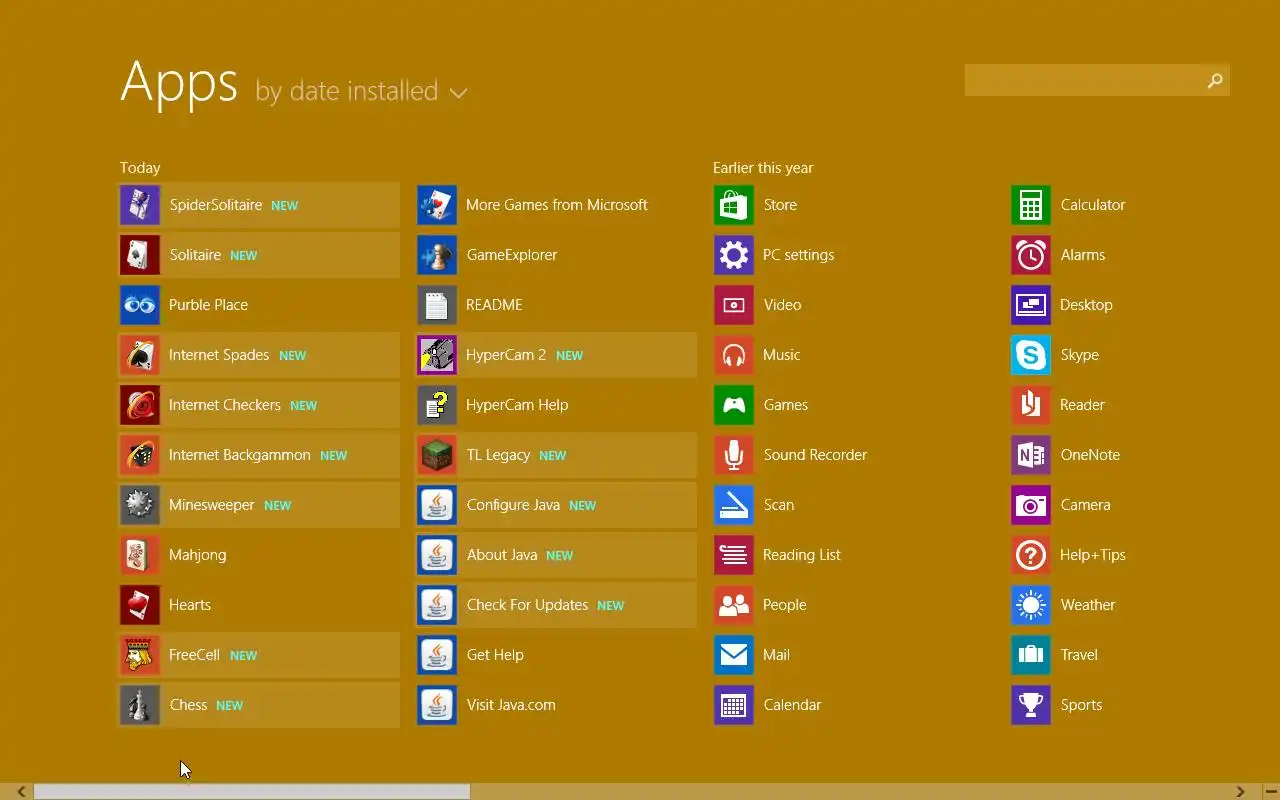This screenshot has height=800, width=1280.
Task: Select the 'Today' group heading
Action: pyautogui.click(x=140, y=168)
